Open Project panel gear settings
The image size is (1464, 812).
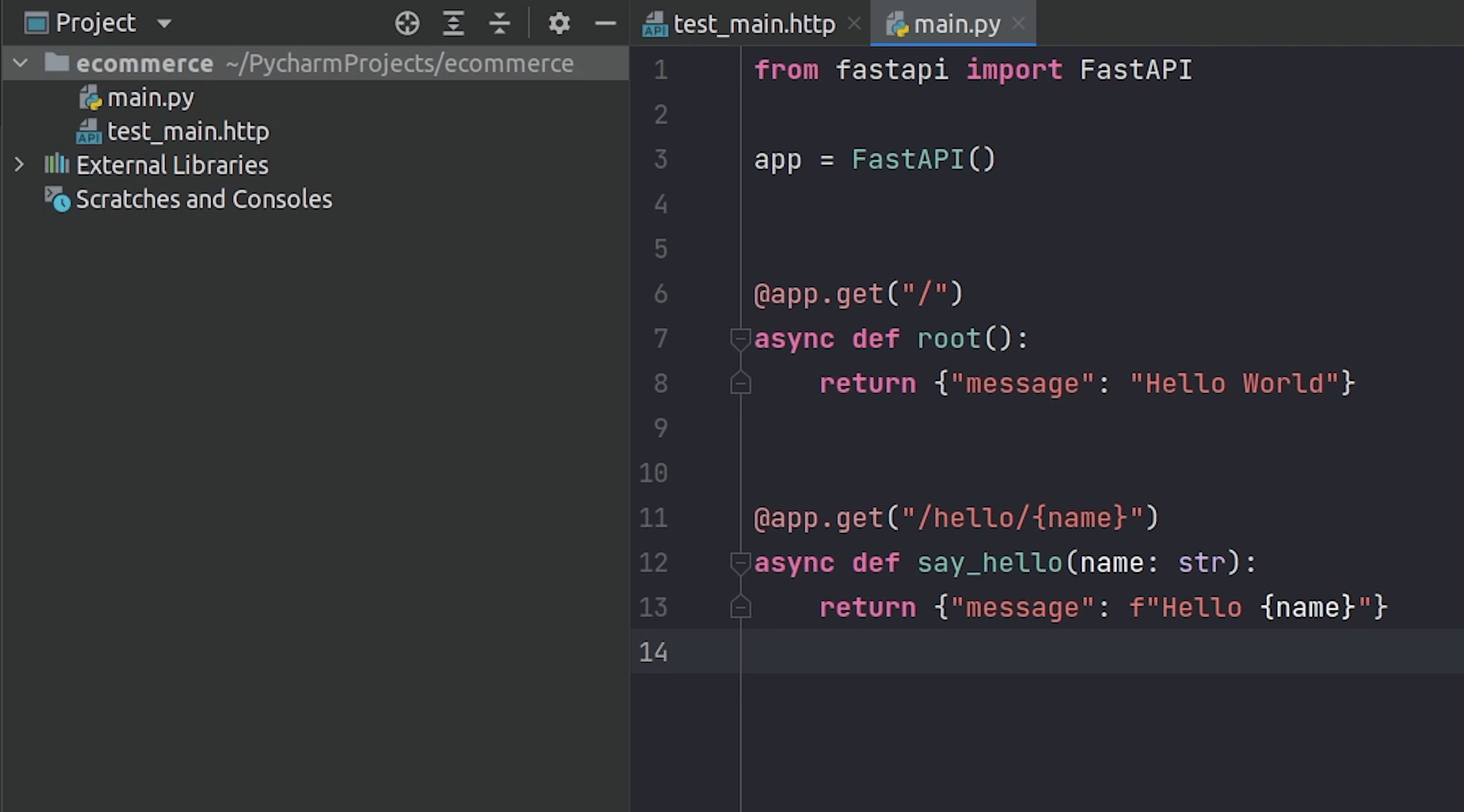(559, 24)
